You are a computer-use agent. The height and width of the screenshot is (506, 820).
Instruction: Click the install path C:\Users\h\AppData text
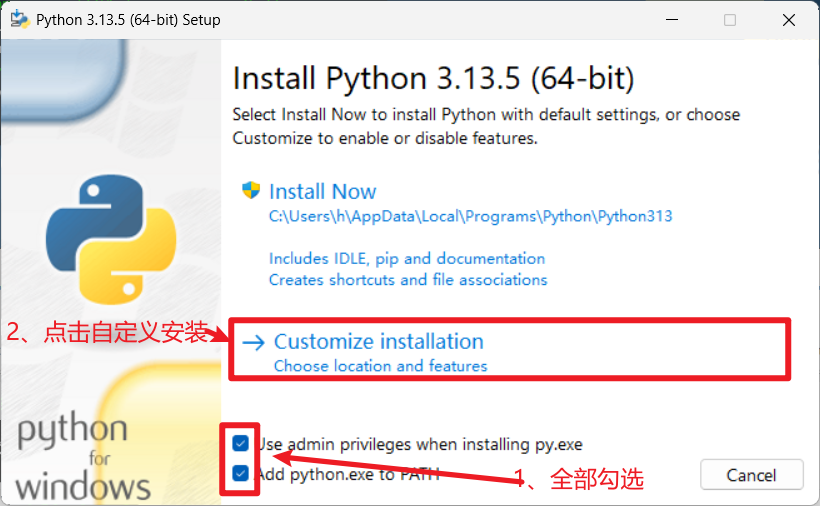470,216
